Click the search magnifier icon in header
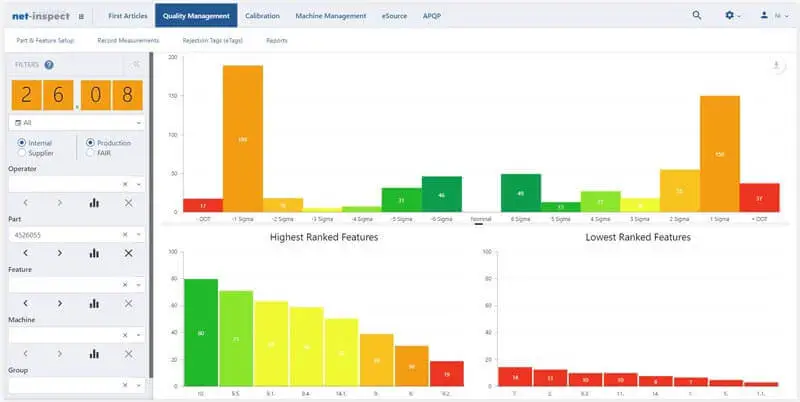Screen dimensions: 800x402 [697, 16]
